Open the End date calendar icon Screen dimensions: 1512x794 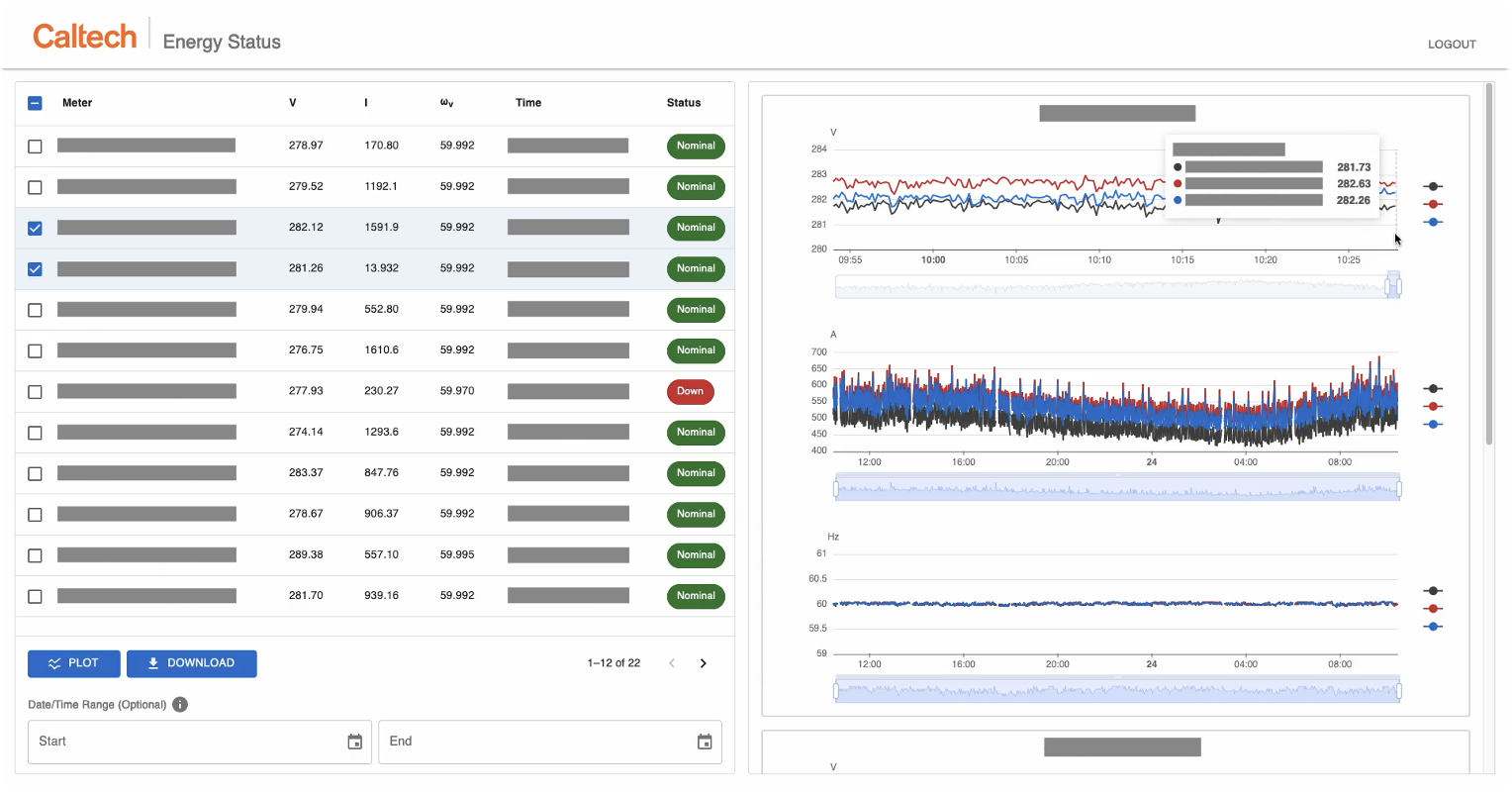(x=705, y=743)
